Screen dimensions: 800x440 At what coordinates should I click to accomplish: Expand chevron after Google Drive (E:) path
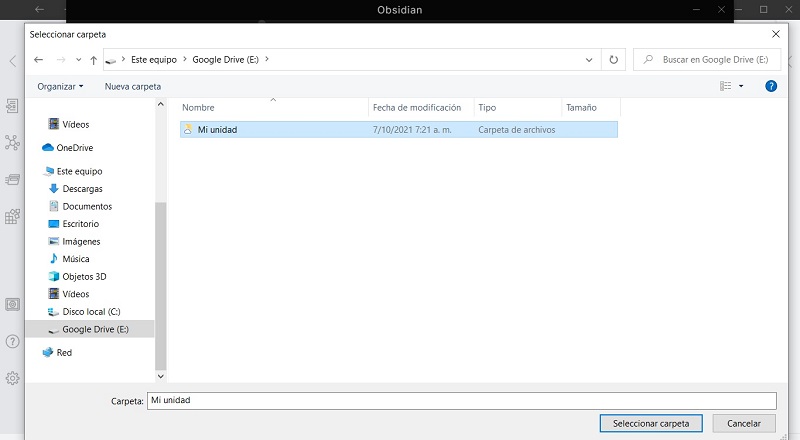click(267, 59)
